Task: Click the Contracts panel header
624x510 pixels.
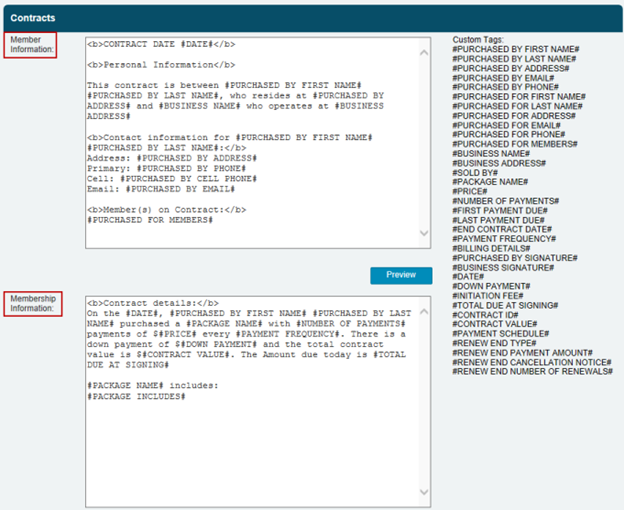Action: pyautogui.click(x=312, y=18)
